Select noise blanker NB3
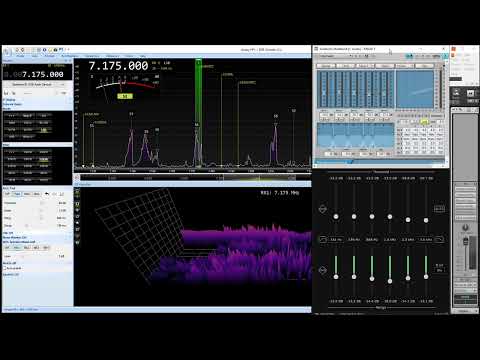 pyautogui.click(x=37, y=248)
